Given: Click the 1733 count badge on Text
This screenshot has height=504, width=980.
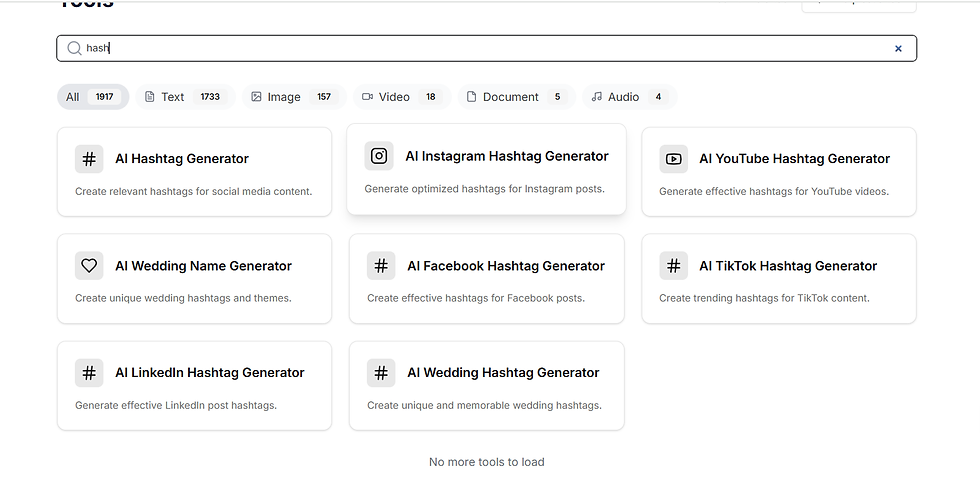Looking at the screenshot, I should point(210,97).
